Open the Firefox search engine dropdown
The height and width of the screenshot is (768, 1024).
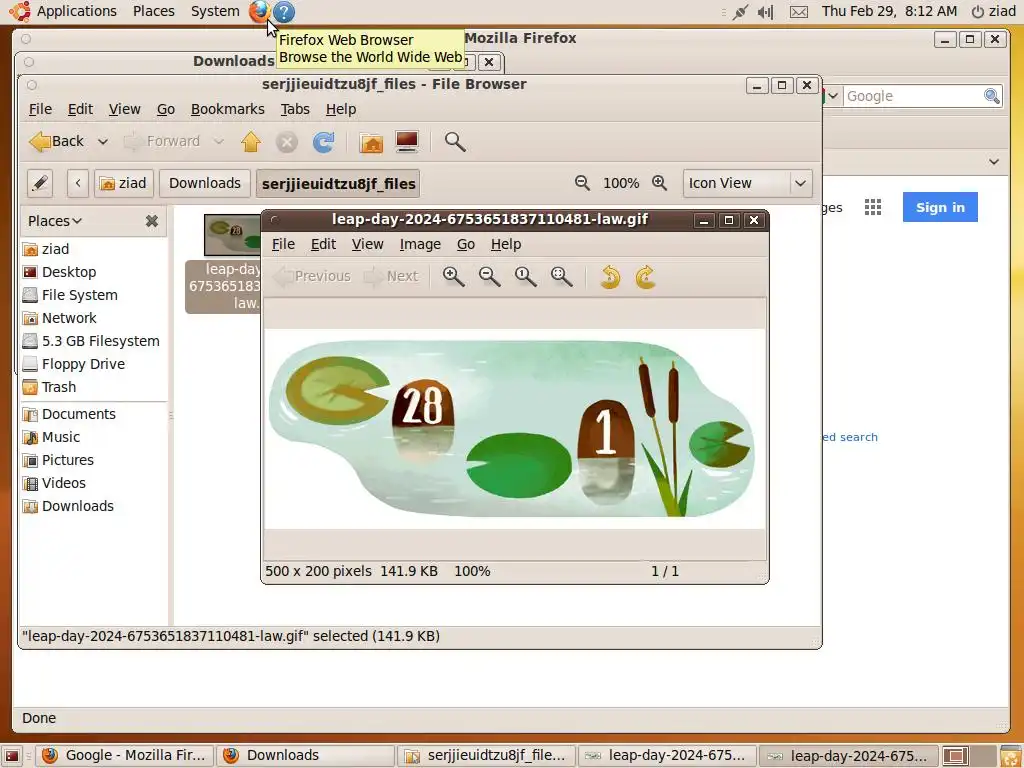pos(833,96)
